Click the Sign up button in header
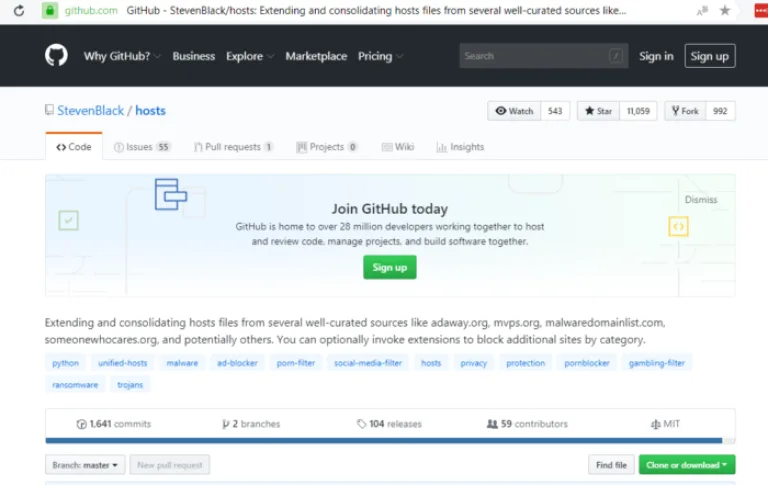This screenshot has width=768, height=485. point(710,56)
